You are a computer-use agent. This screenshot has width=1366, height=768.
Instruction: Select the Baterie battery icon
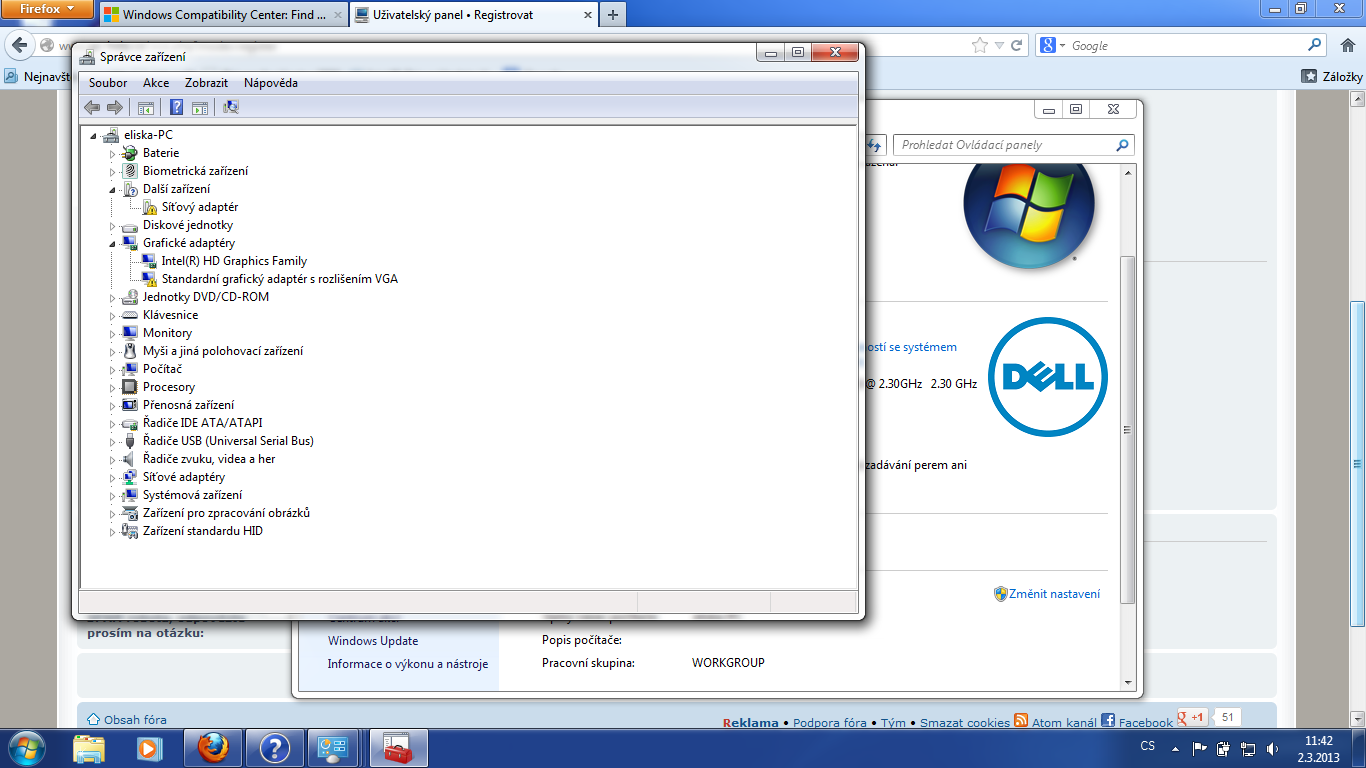tap(129, 153)
